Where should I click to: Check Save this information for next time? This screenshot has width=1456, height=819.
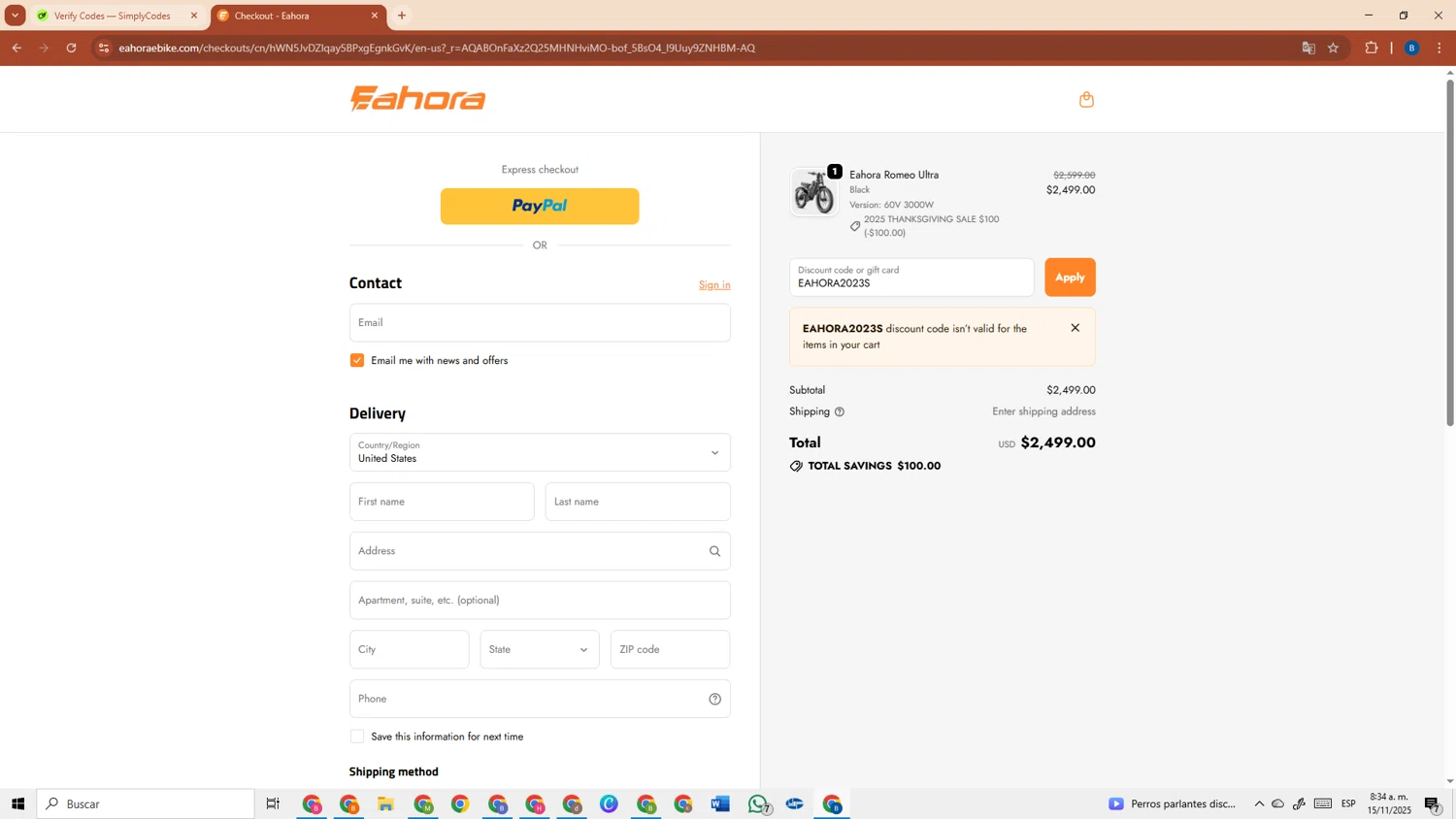tap(357, 737)
